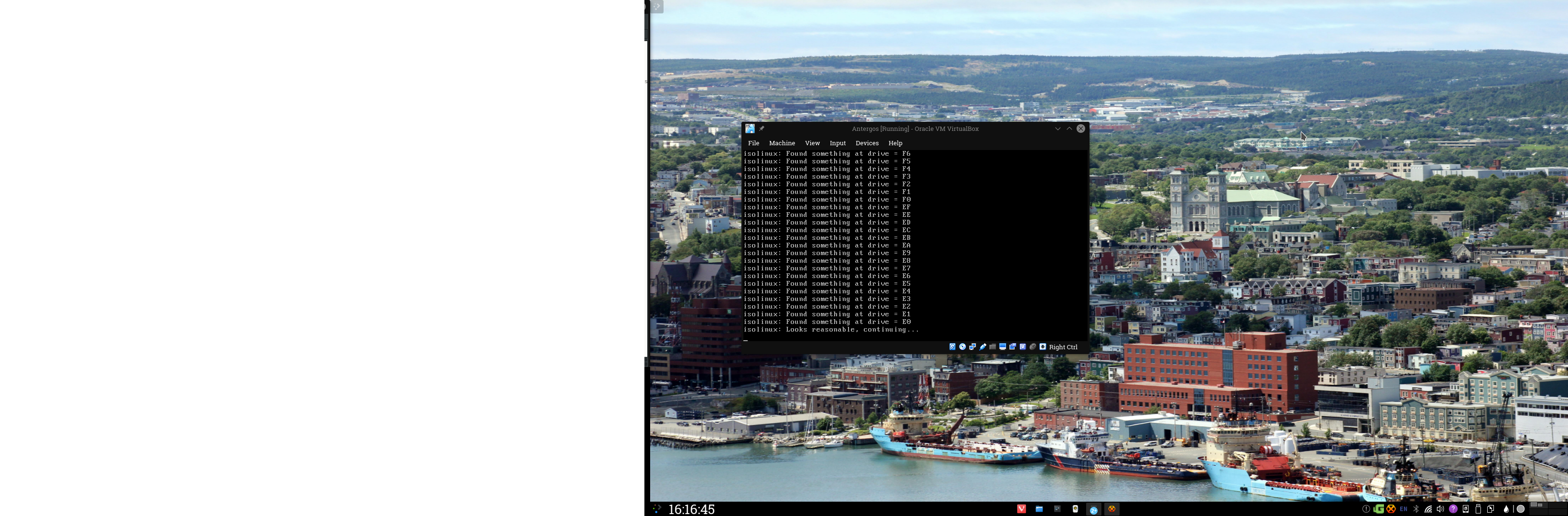Click the orange X tray icon
The image size is (1568, 516).
(1391, 509)
